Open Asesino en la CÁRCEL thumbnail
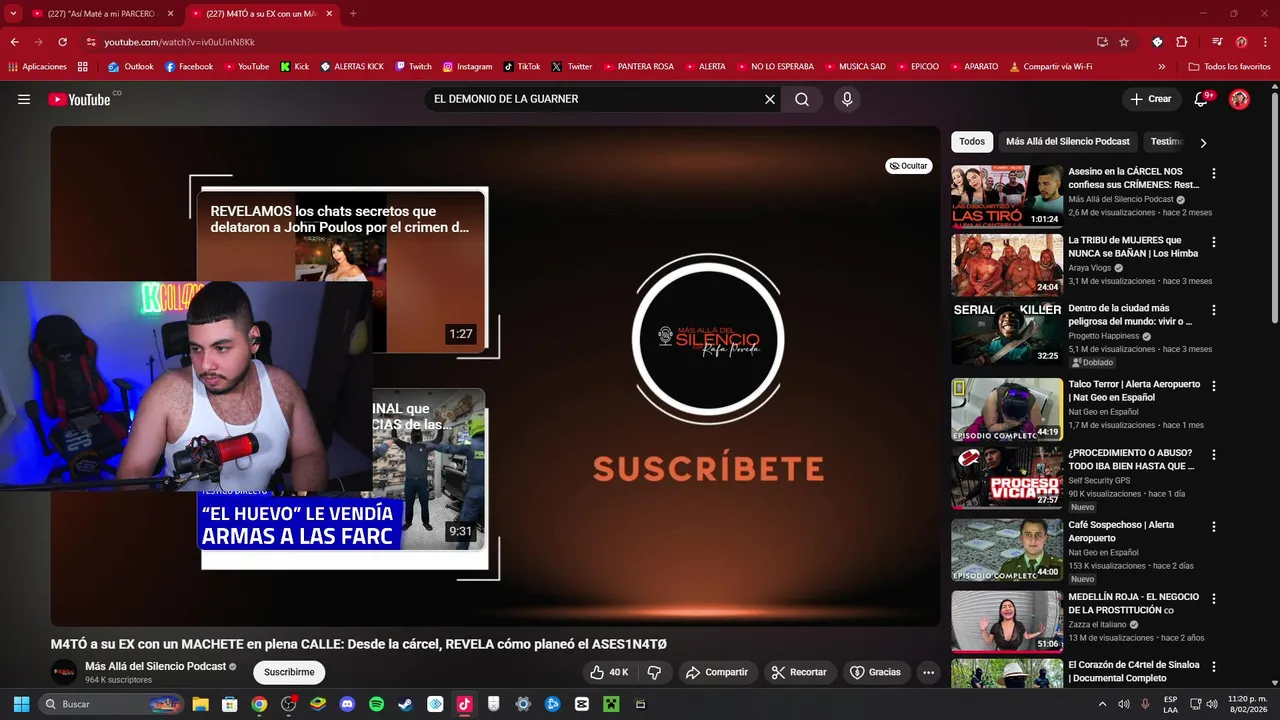This screenshot has width=1280, height=720. tap(1007, 197)
